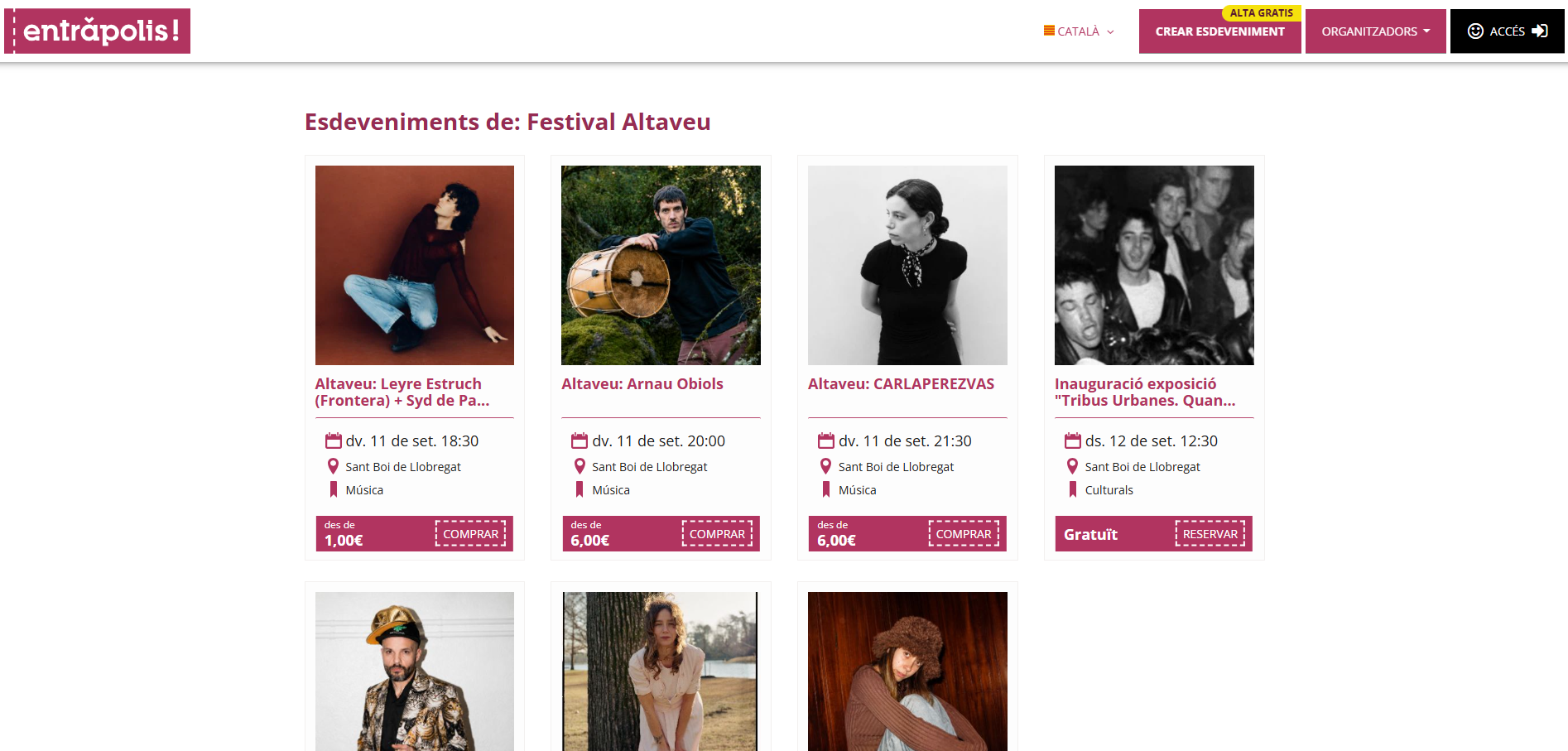Click calendar icon for Leyre Estruch event
Screen dimensions: 1568x751
(334, 440)
